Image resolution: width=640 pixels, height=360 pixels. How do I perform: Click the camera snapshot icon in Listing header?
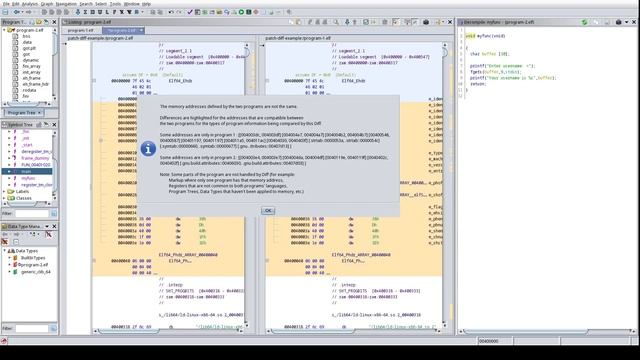[x=426, y=22]
